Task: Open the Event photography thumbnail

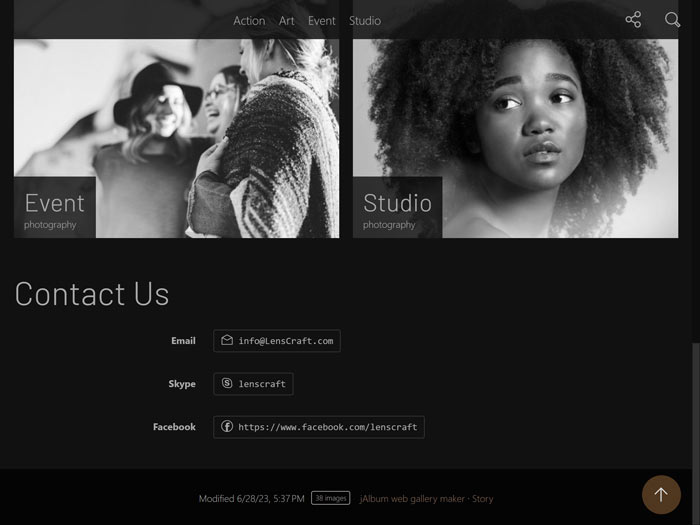Action: (x=176, y=138)
